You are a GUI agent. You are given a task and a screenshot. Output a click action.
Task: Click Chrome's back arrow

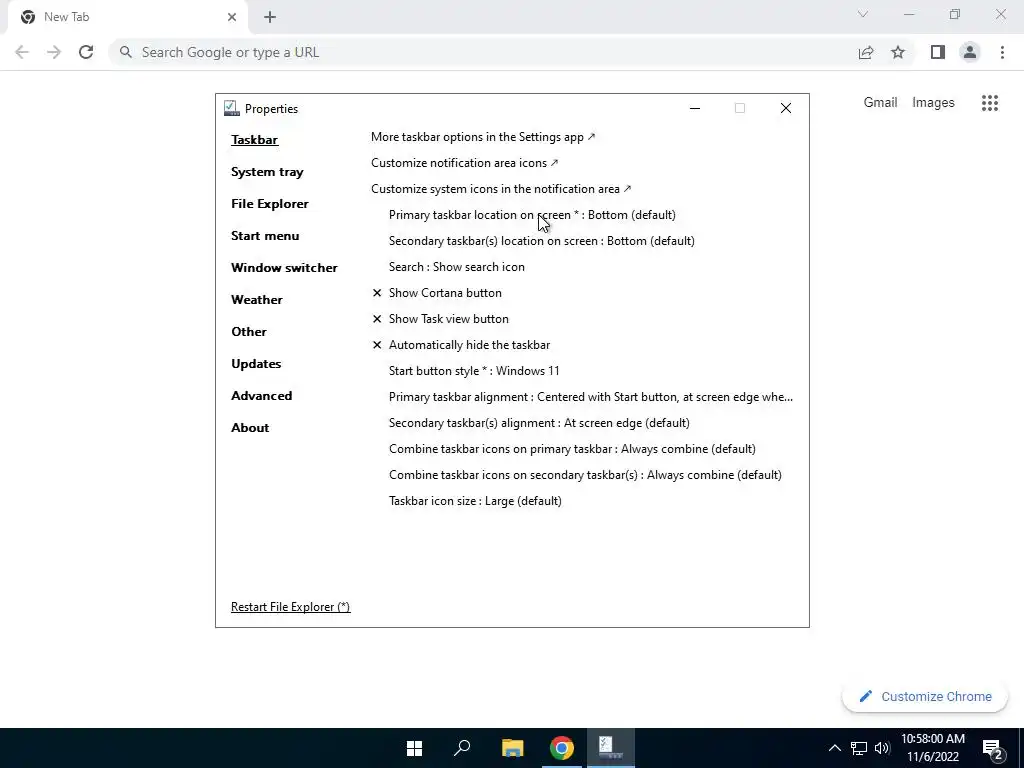click(x=22, y=52)
